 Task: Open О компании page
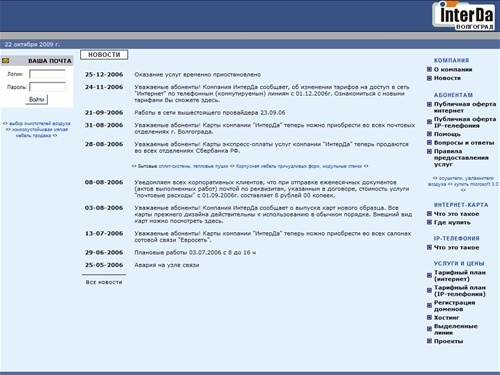click(453, 70)
